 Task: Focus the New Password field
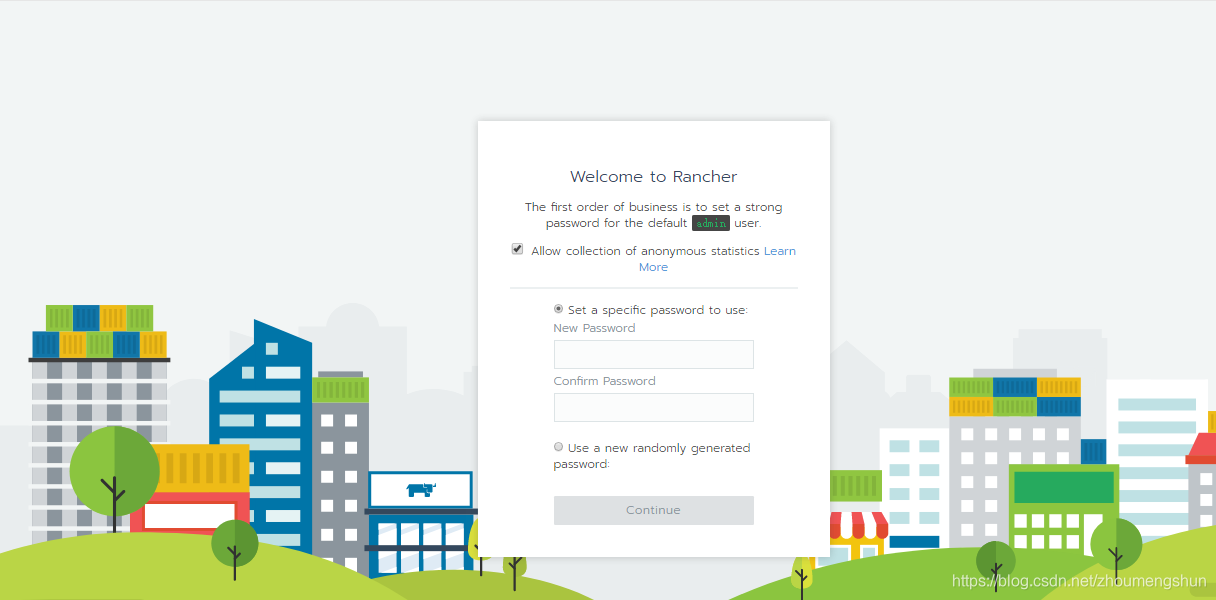[653, 354]
